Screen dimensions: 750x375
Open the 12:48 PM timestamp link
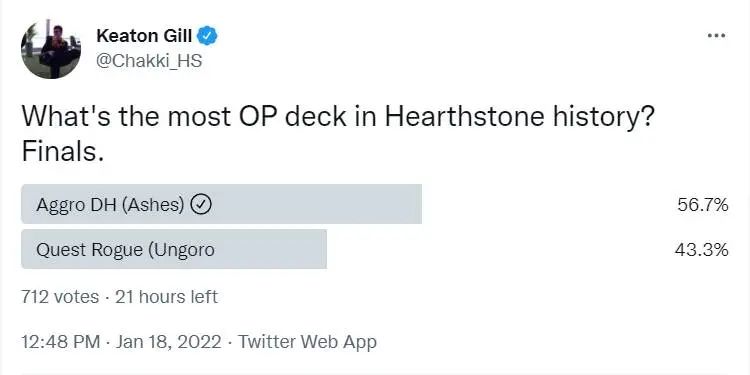point(61,342)
